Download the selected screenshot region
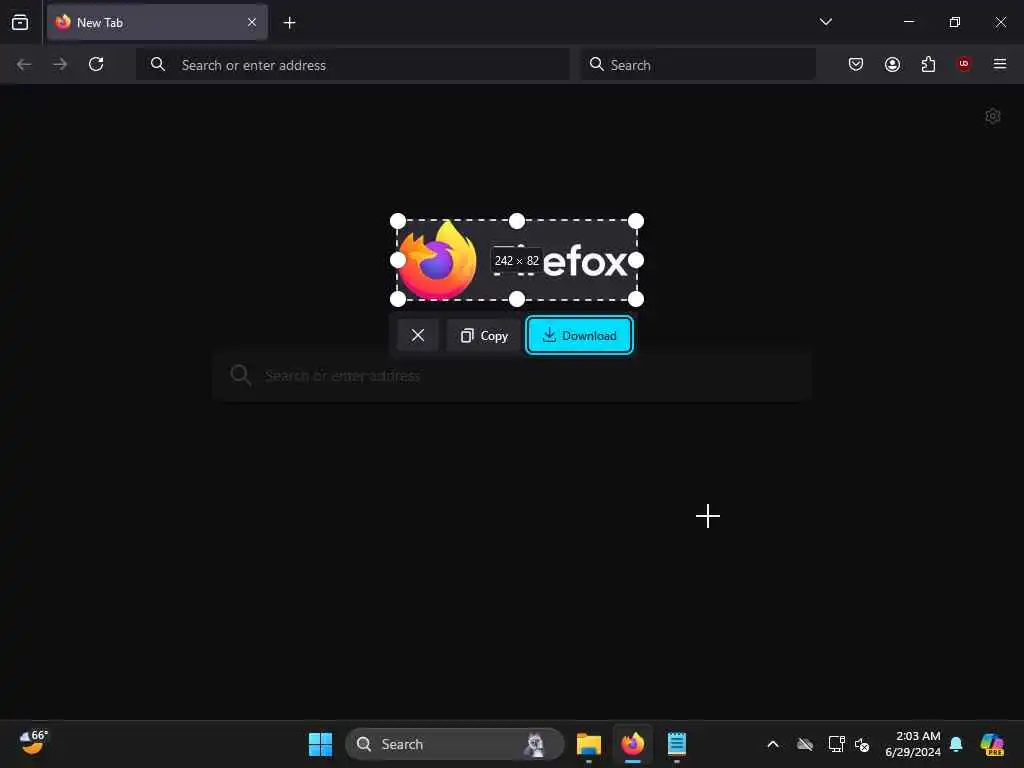 pos(579,335)
